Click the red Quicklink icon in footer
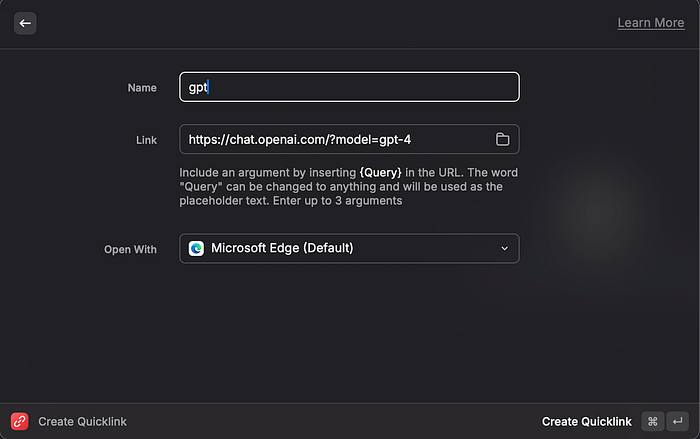Screen dimensions: 700x439 19,422
